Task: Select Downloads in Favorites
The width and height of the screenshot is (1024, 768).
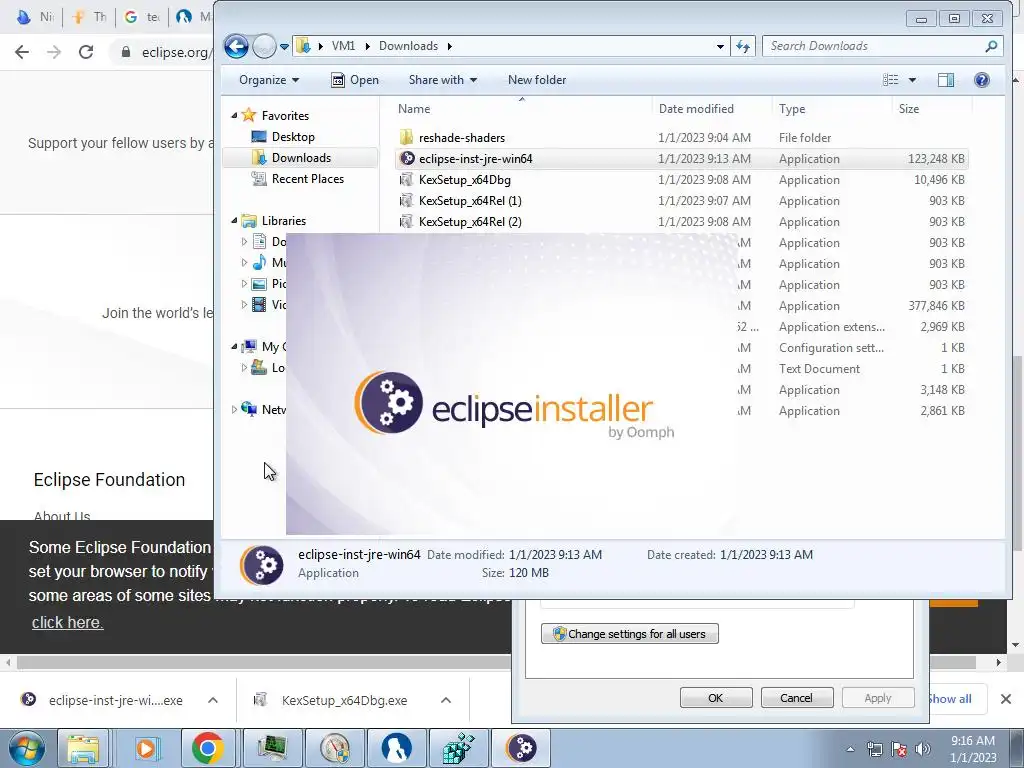Action: (x=301, y=157)
